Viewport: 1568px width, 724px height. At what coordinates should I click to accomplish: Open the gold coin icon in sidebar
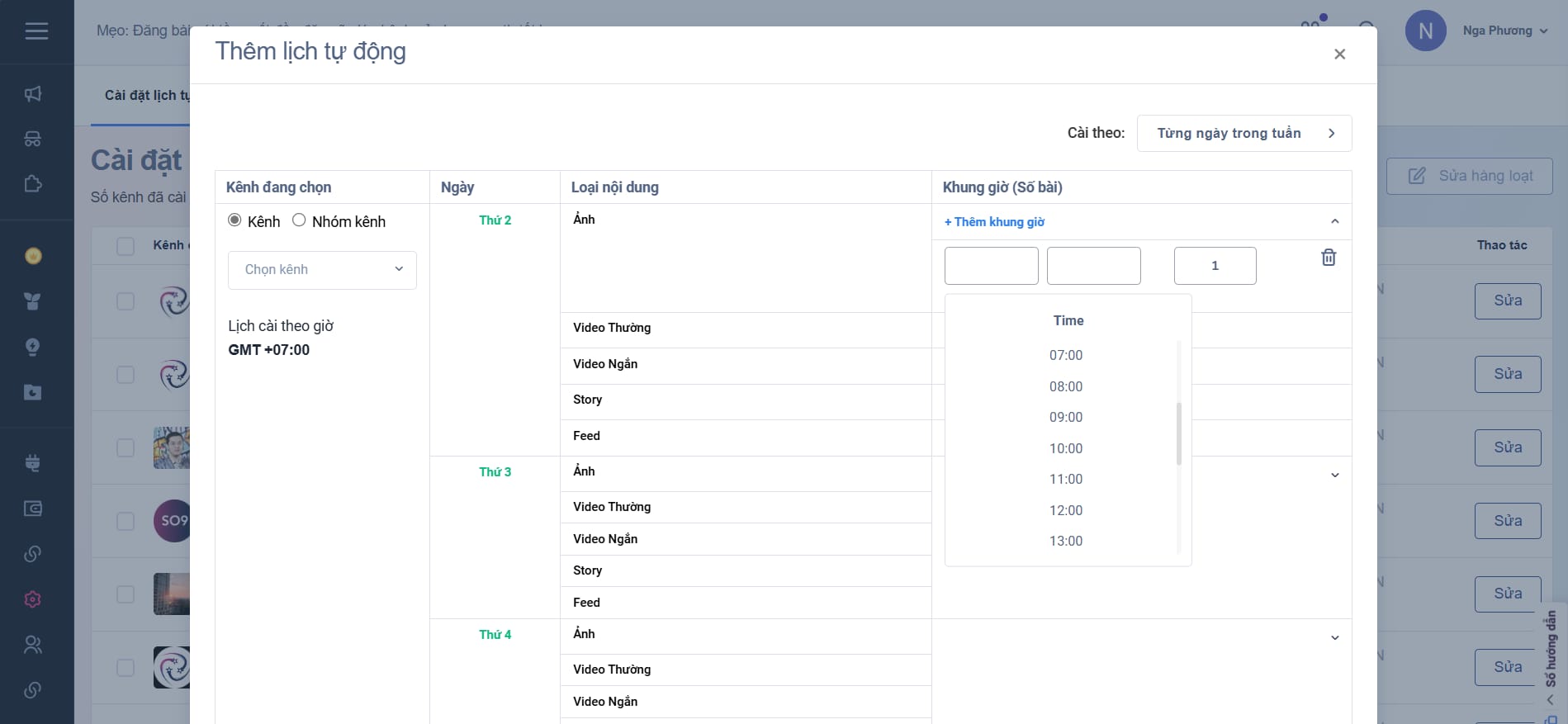(x=33, y=256)
